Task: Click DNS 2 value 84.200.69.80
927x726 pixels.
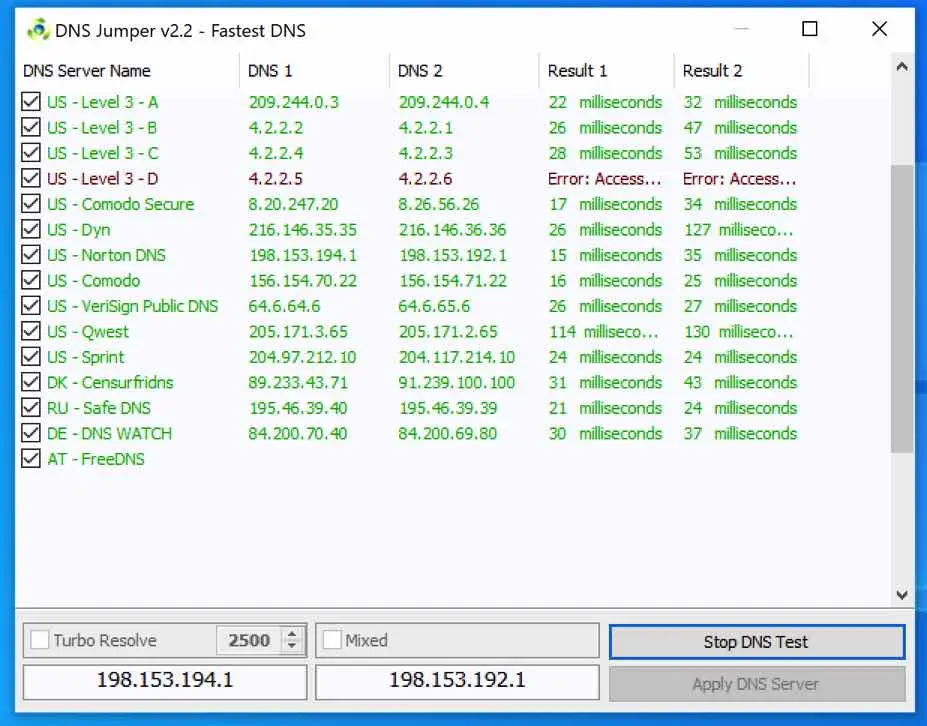Action: [448, 433]
